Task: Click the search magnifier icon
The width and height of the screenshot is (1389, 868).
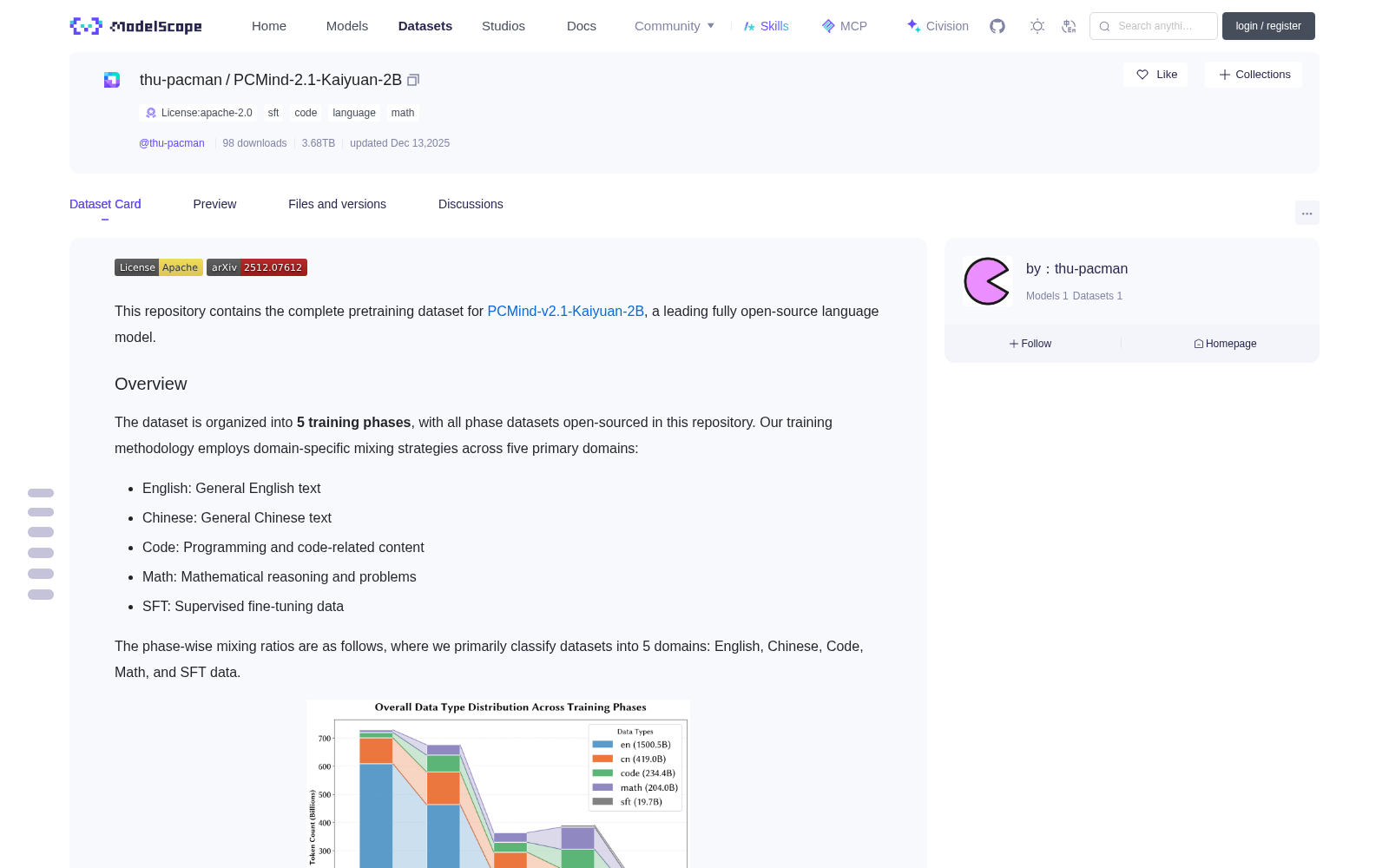Action: (1104, 26)
